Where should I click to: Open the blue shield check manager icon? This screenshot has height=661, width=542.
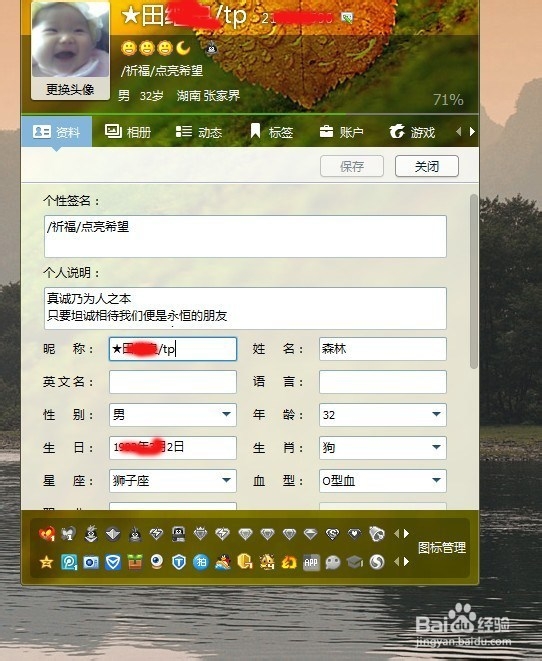click(x=113, y=562)
